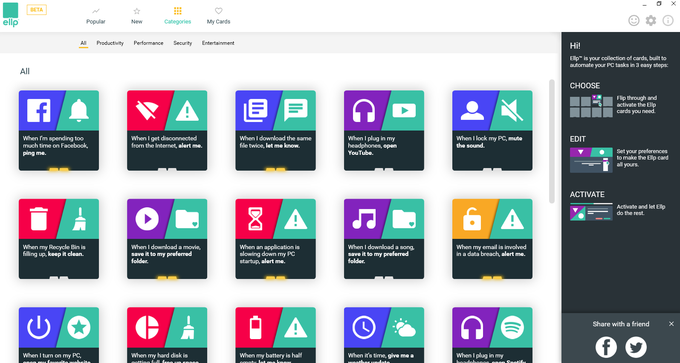680x363 pixels.
Task: Open the headphones open YouTube card
Action: click(x=384, y=131)
